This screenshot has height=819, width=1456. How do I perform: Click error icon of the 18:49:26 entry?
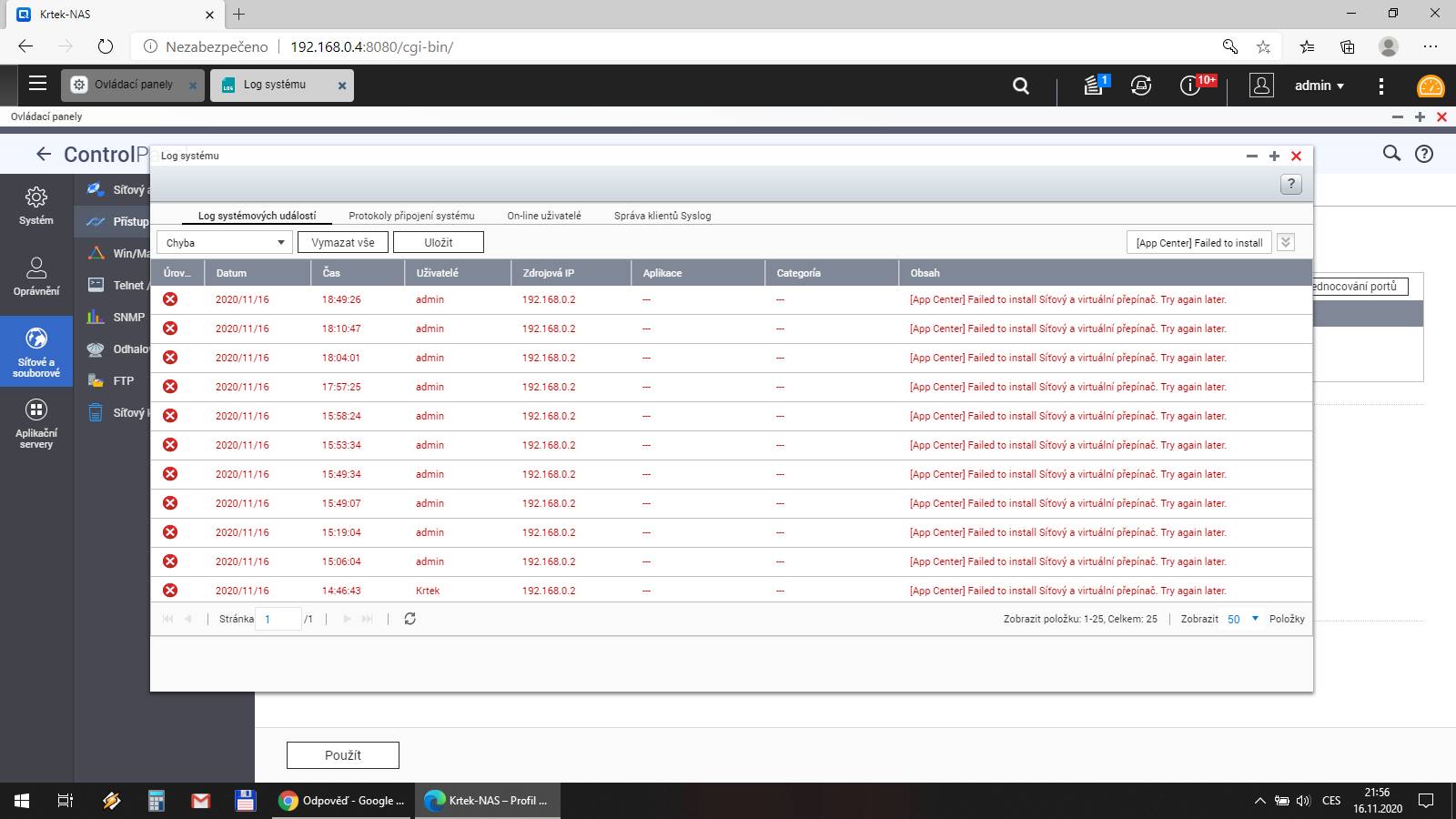click(170, 299)
